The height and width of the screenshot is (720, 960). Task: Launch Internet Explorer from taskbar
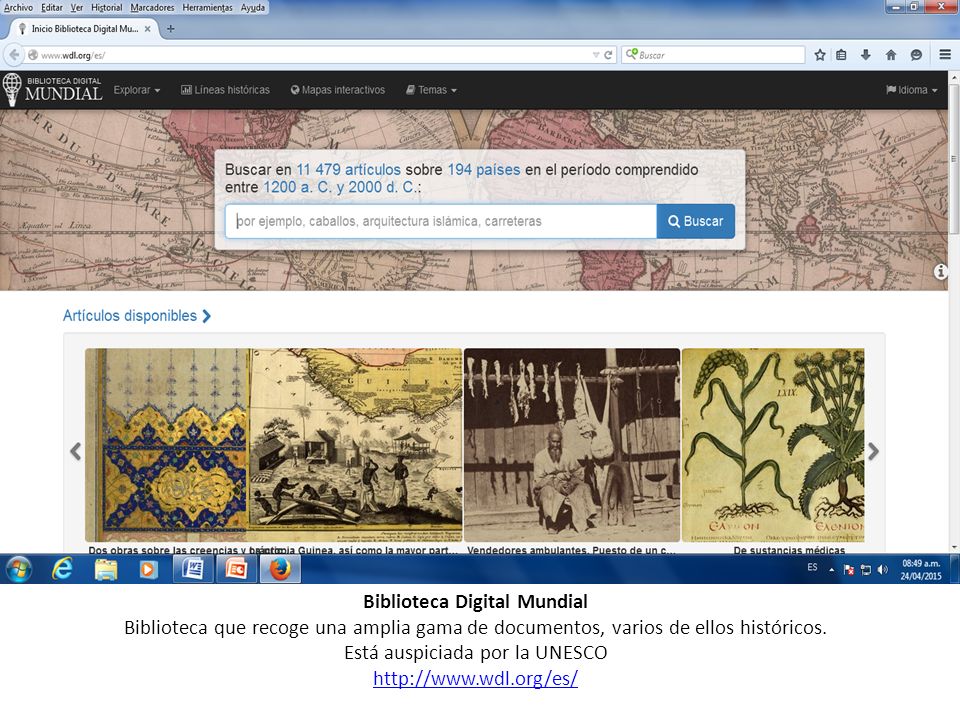click(62, 569)
